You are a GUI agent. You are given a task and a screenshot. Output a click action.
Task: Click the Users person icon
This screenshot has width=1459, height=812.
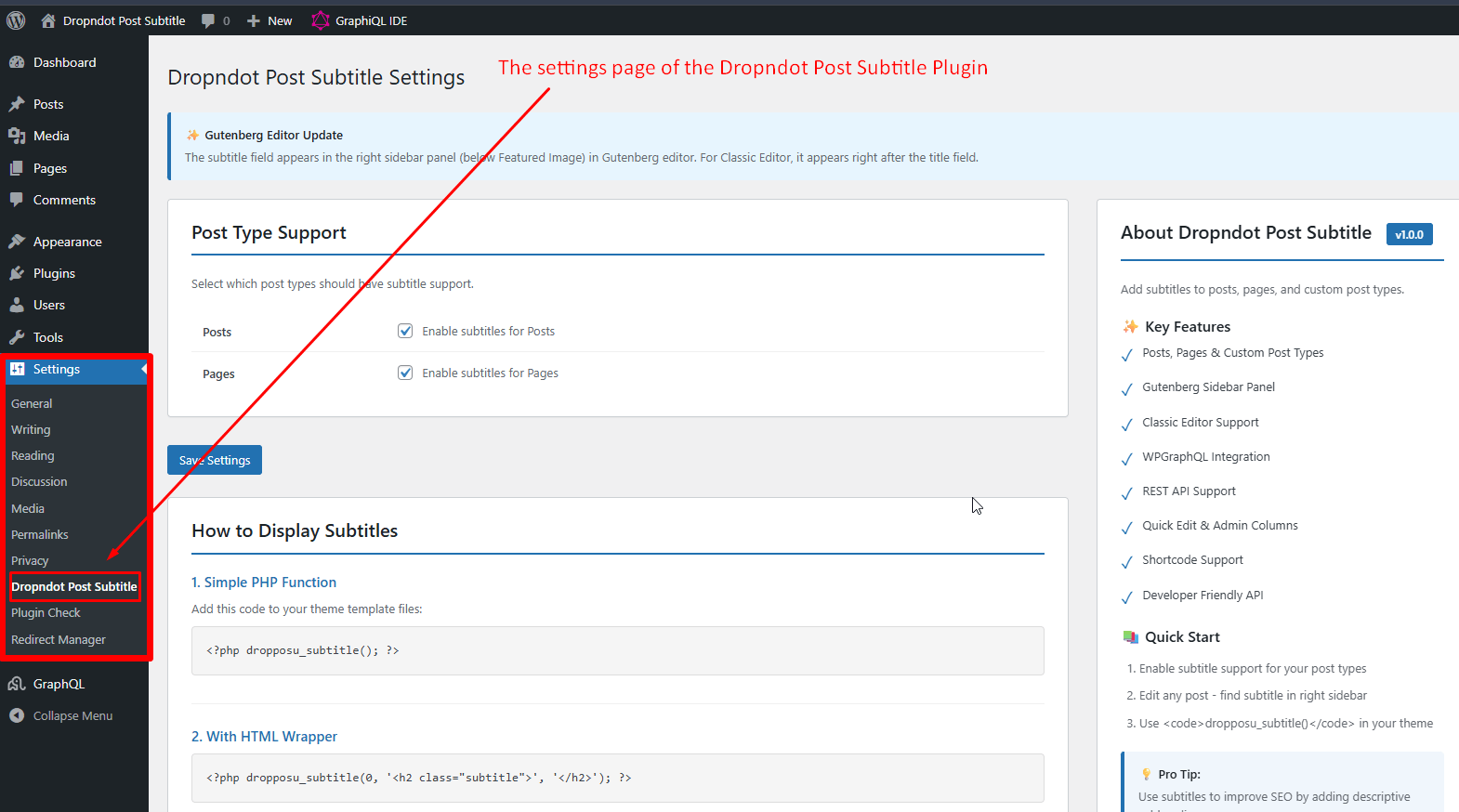tap(17, 305)
